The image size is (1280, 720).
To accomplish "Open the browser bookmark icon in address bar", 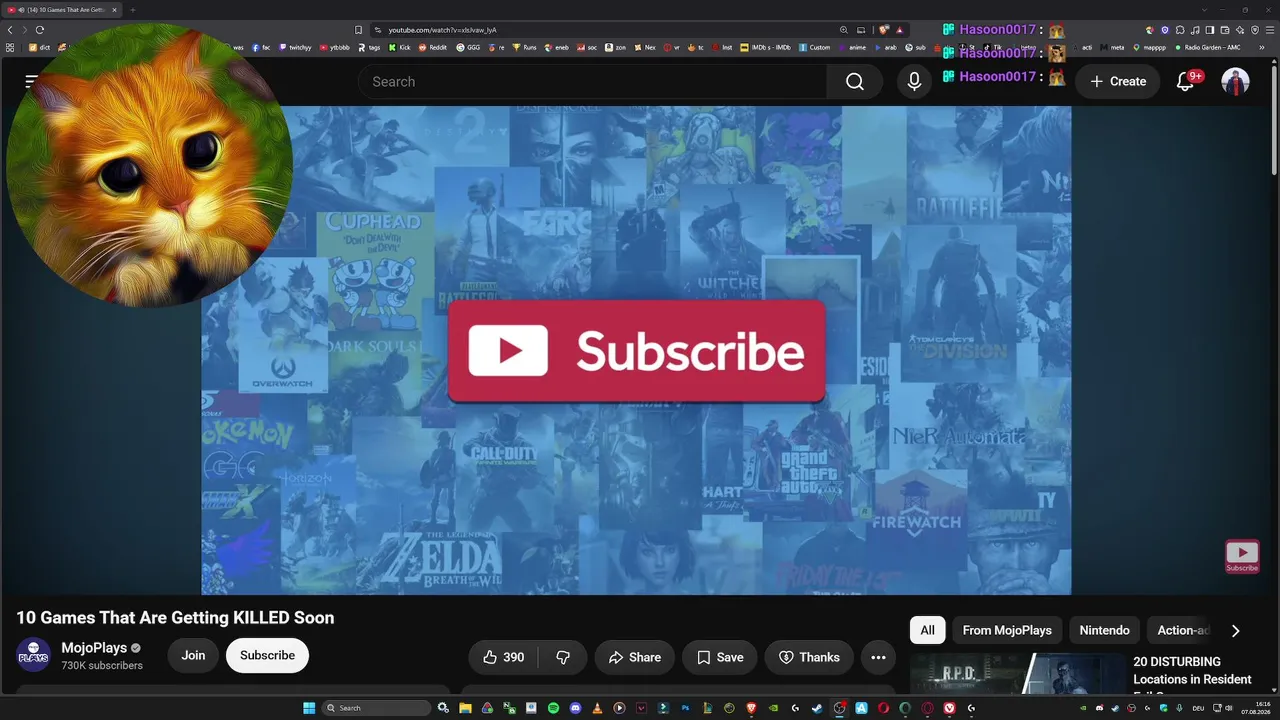I will click(359, 30).
